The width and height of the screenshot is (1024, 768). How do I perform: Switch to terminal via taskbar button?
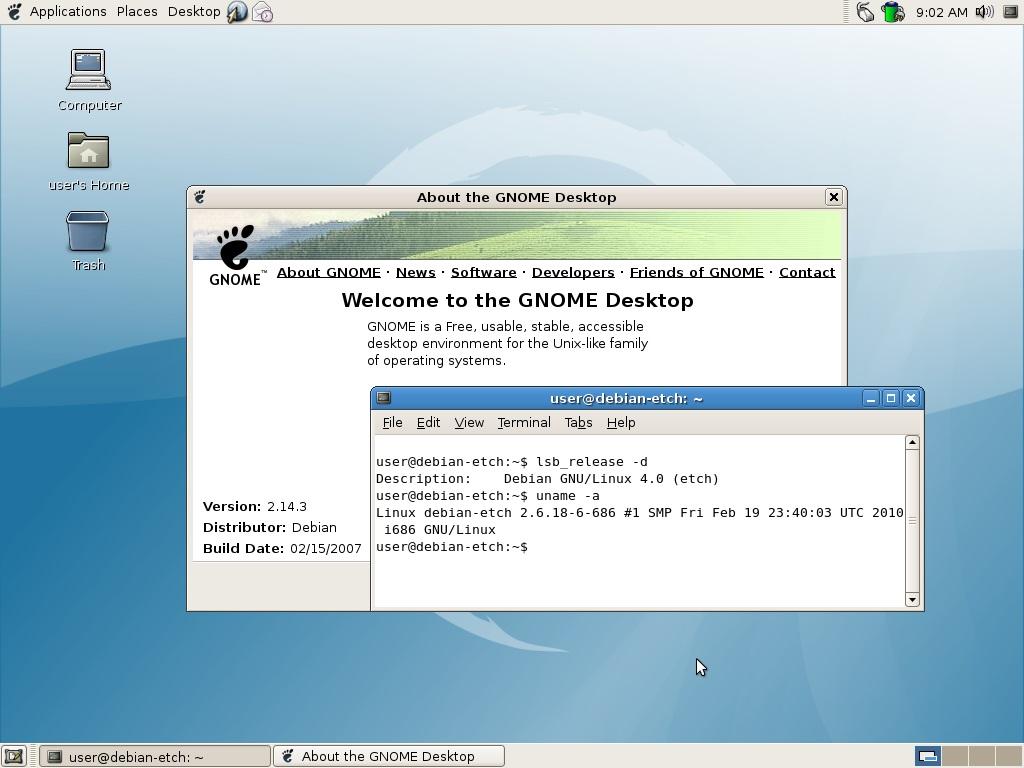pyautogui.click(x=155, y=756)
